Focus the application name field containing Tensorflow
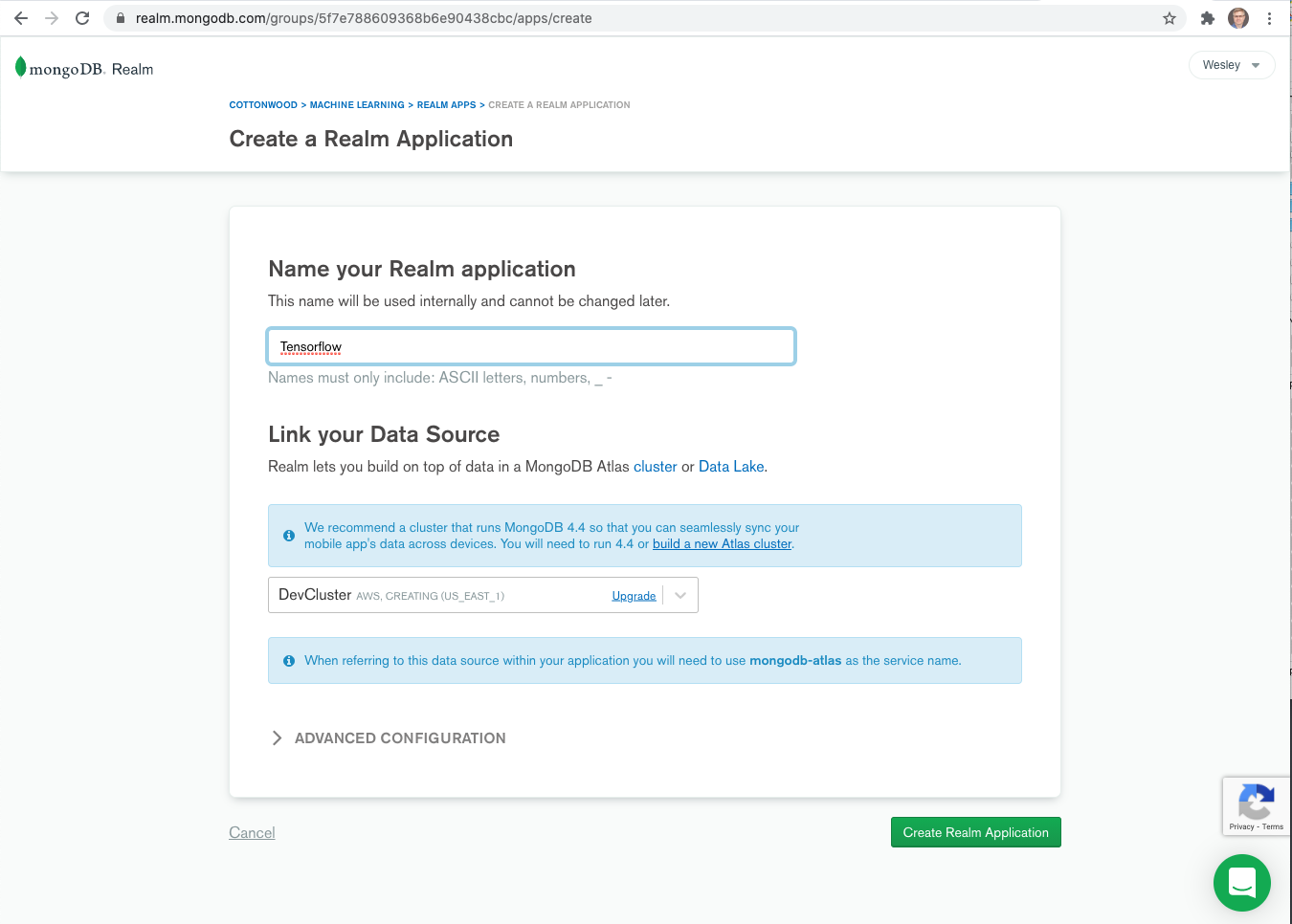Image resolution: width=1292 pixels, height=924 pixels. [531, 346]
